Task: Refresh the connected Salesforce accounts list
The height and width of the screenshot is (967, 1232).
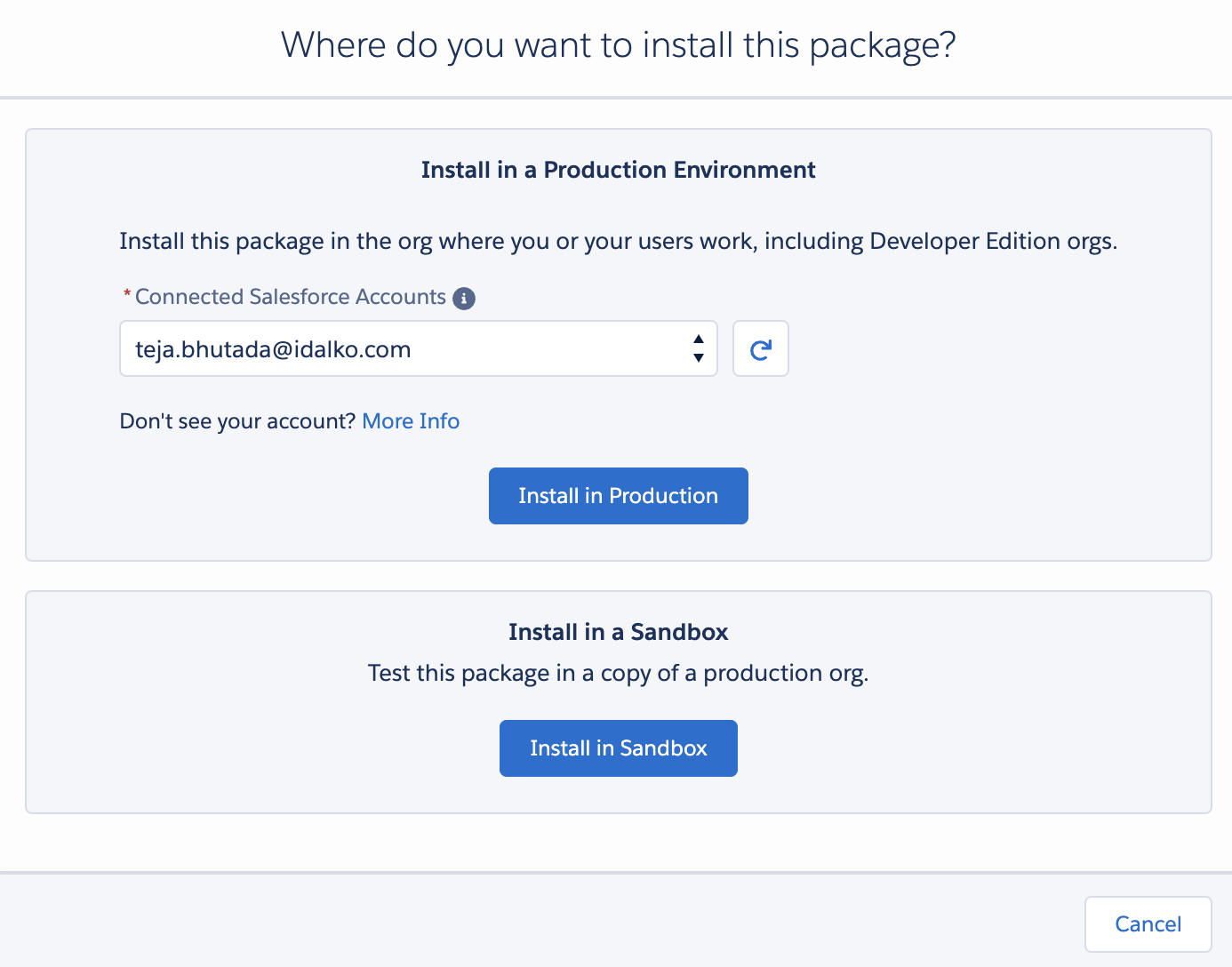Action: click(x=760, y=349)
